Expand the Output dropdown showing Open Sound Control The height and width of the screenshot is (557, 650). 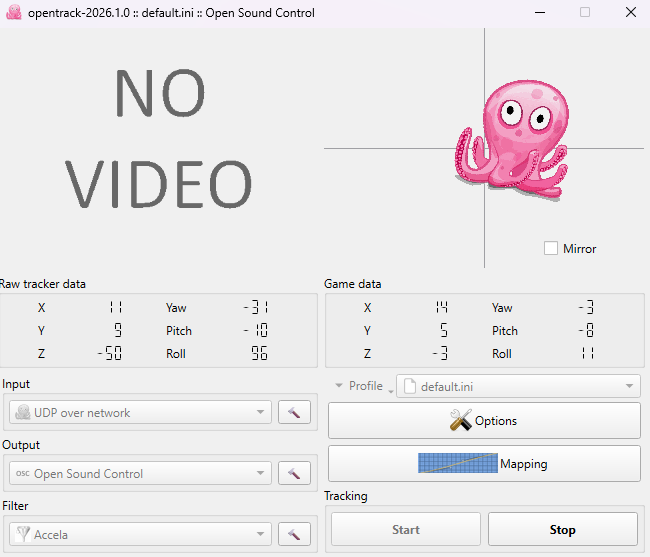139,474
